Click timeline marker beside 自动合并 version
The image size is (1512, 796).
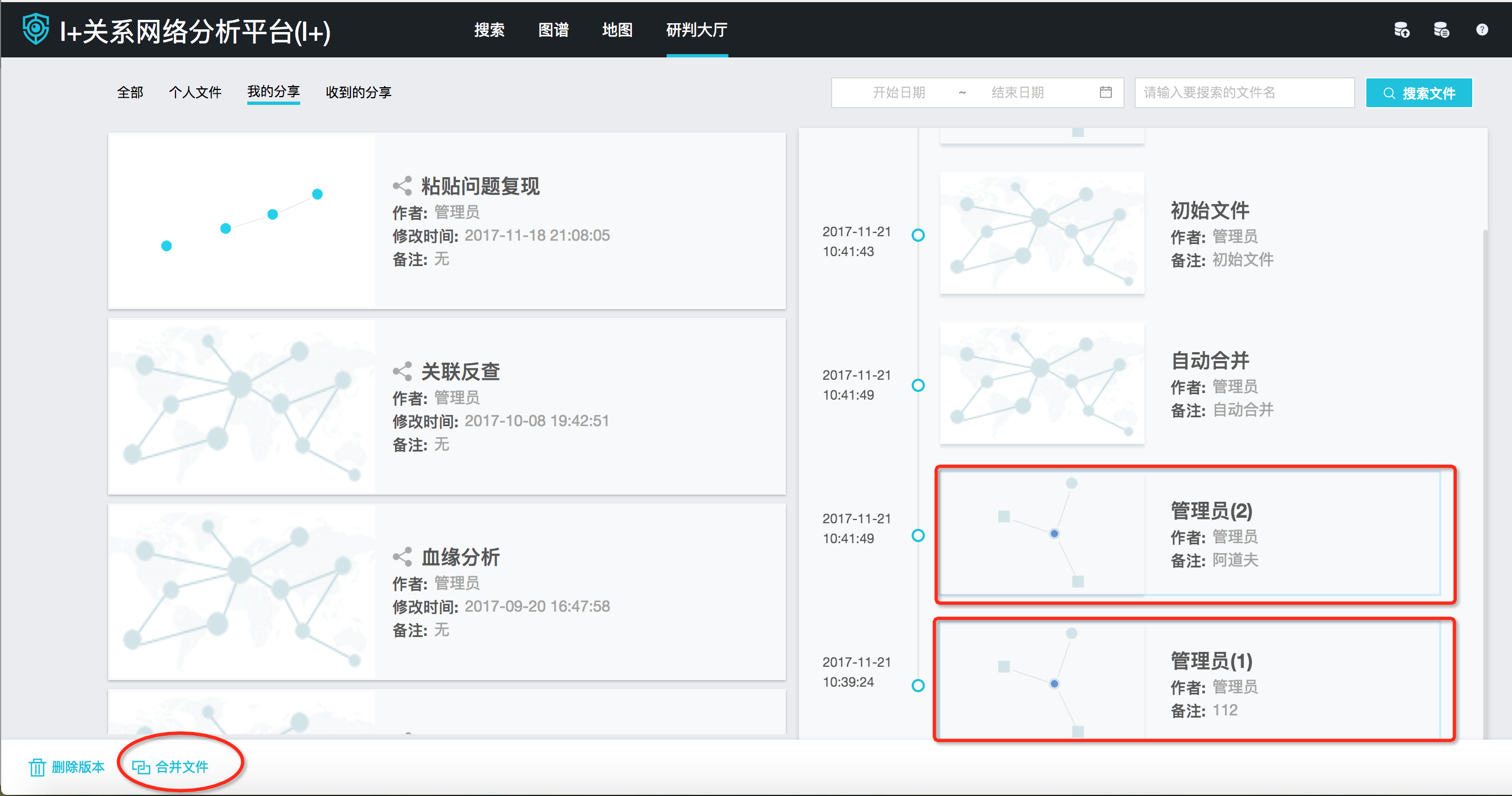(918, 385)
